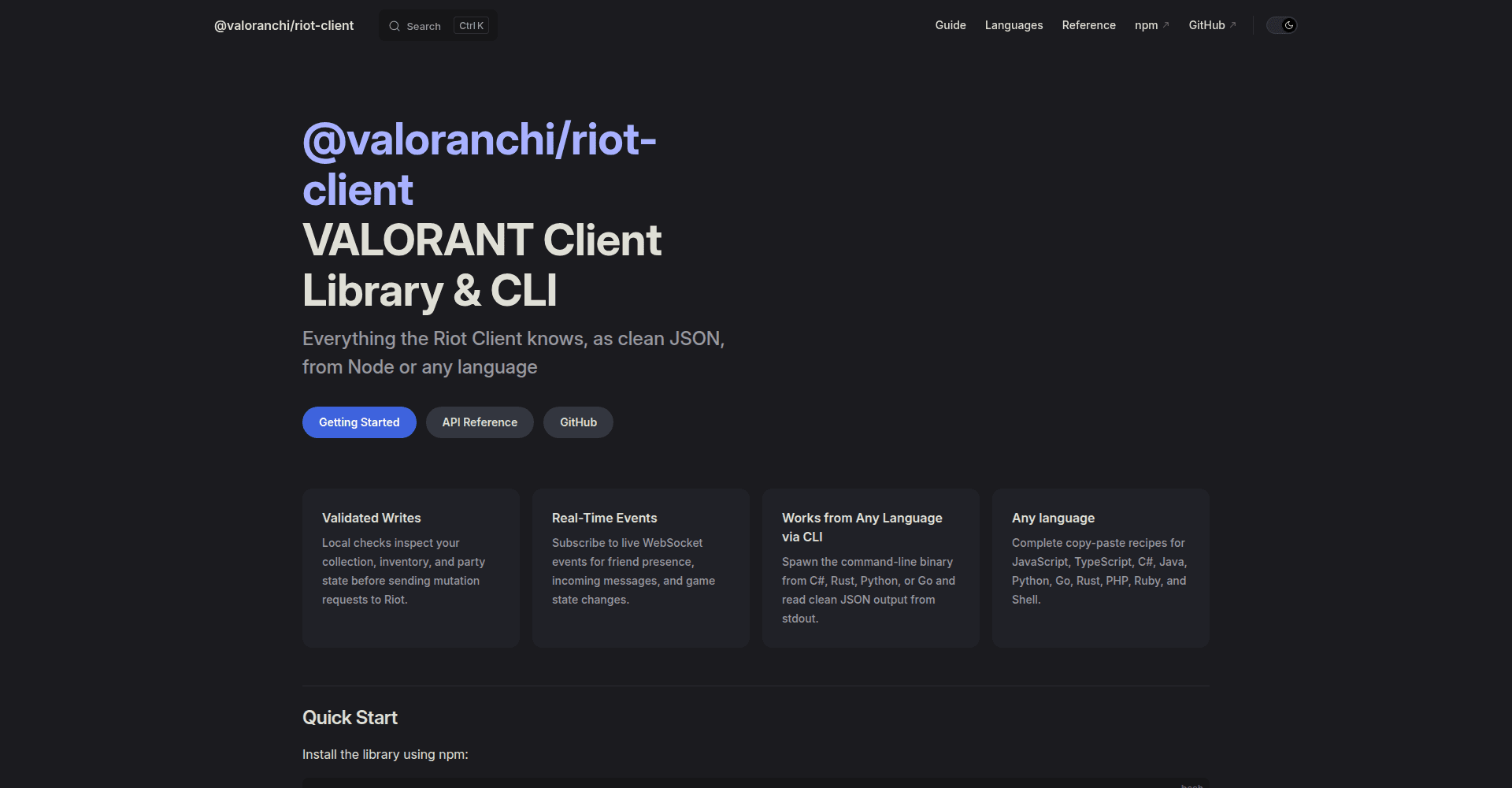This screenshot has height=788, width=1512.
Task: Open the Languages nav item
Action: (1014, 25)
